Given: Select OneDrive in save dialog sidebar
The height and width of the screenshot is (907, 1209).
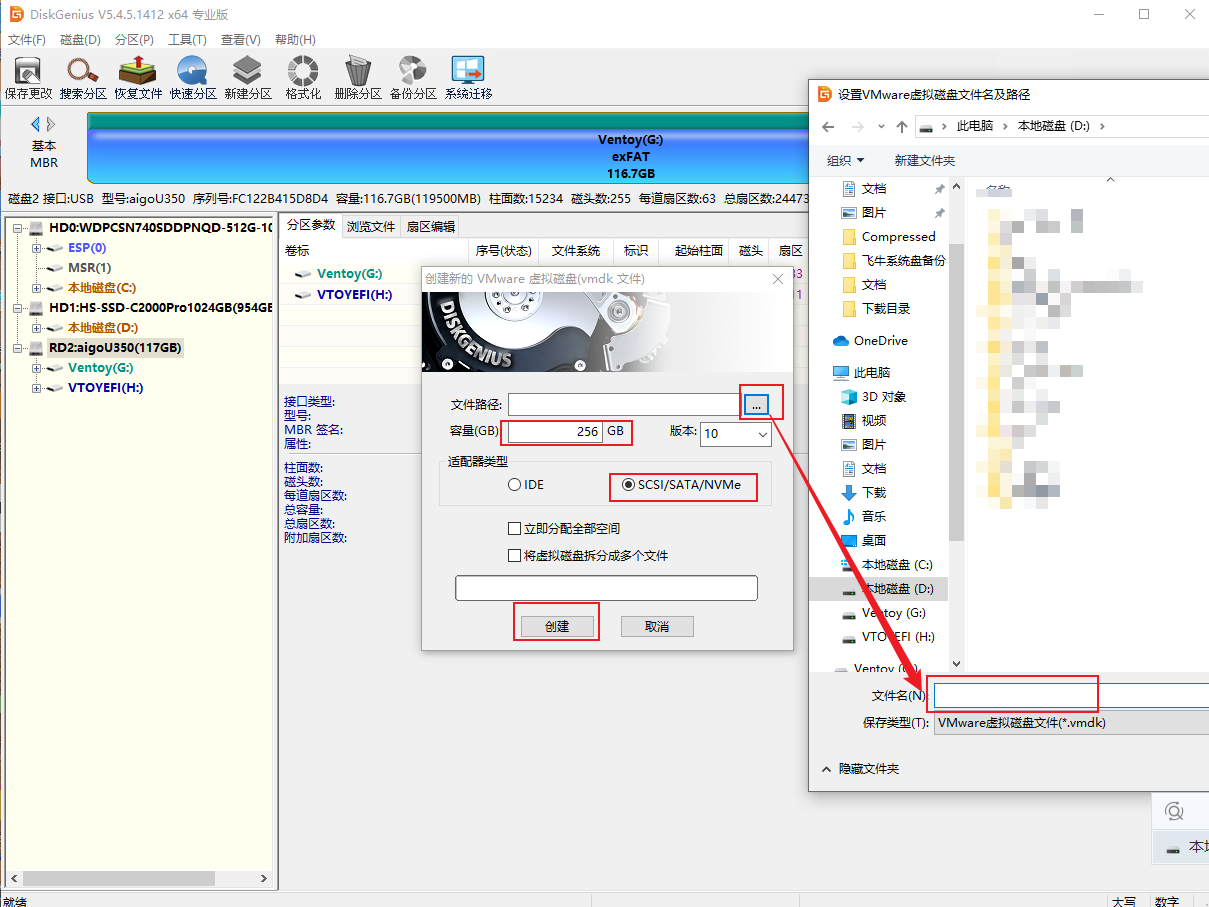Looking at the screenshot, I should click(870, 341).
